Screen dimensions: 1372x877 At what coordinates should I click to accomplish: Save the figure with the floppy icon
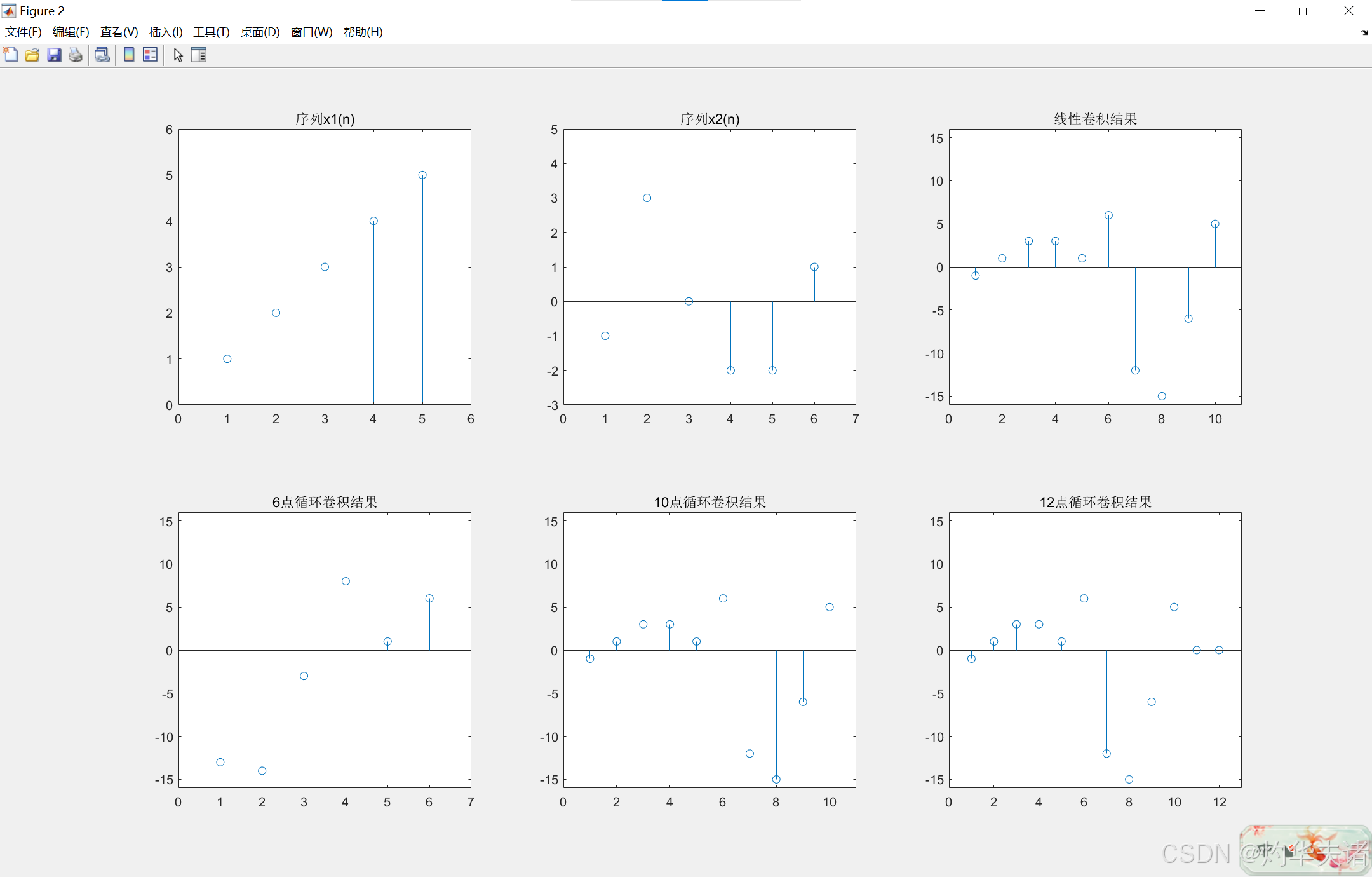click(x=54, y=55)
